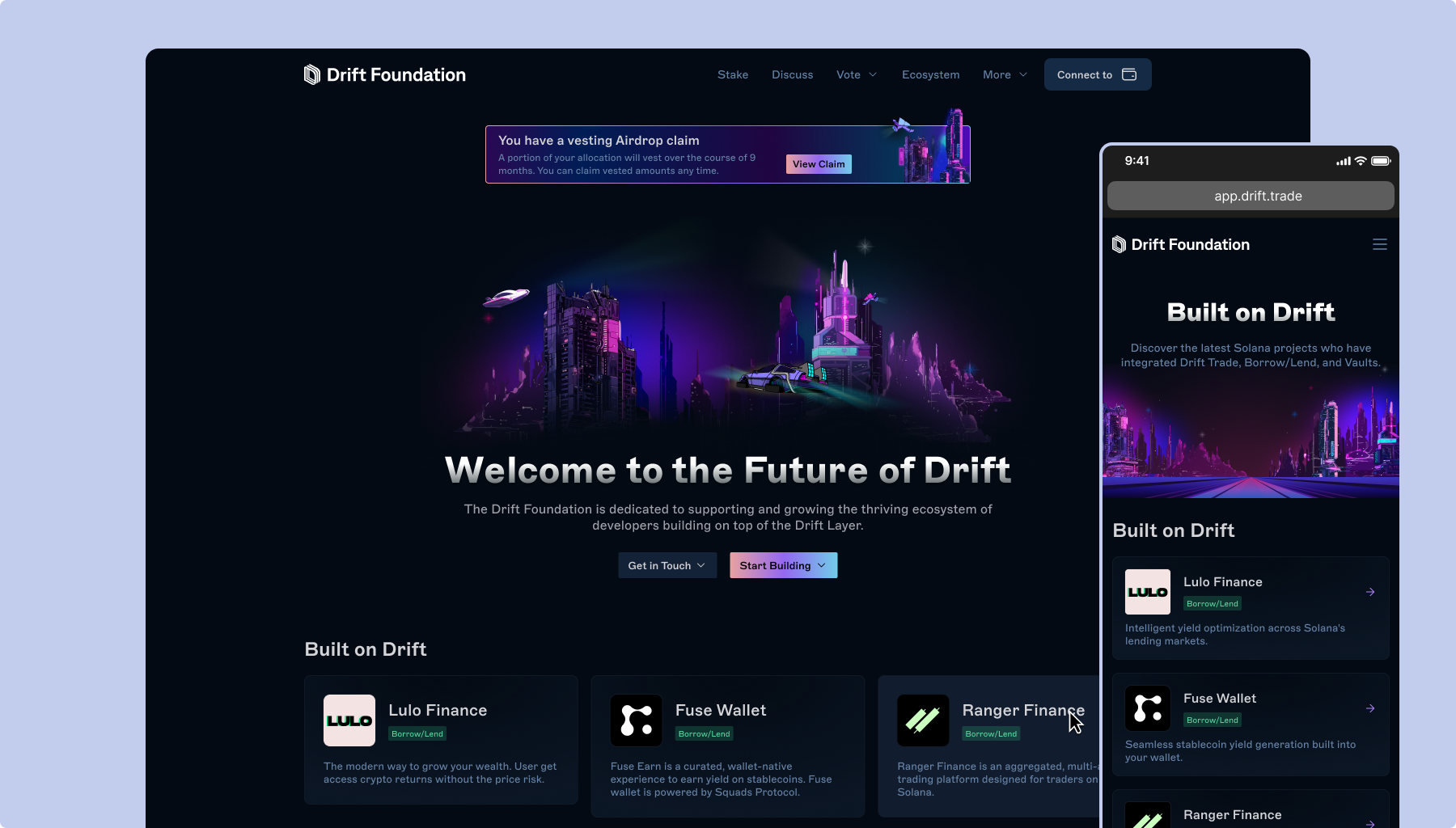
Task: Click the Drift Foundation text in desktop header
Action: click(396, 74)
